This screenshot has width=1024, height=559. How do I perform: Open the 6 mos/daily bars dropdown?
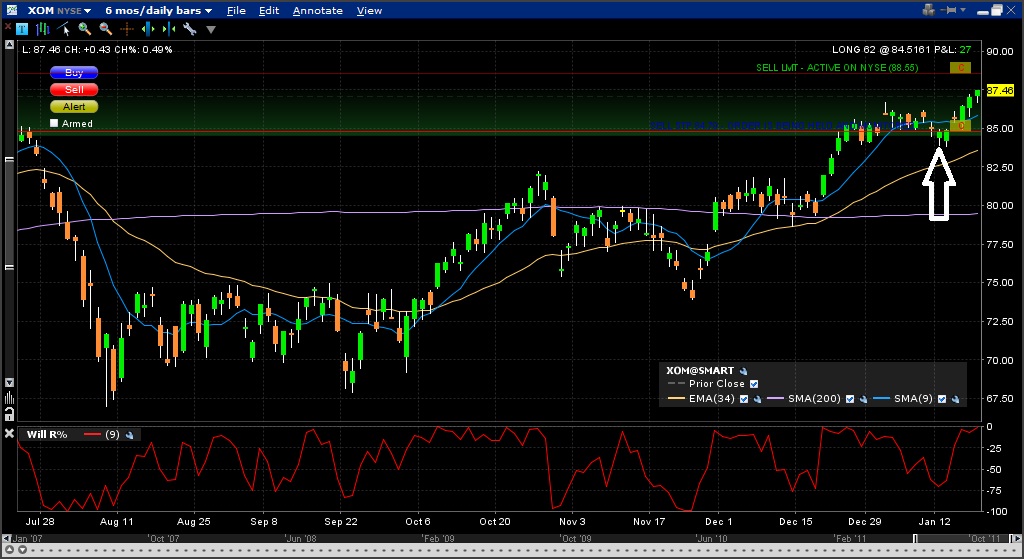[158, 10]
